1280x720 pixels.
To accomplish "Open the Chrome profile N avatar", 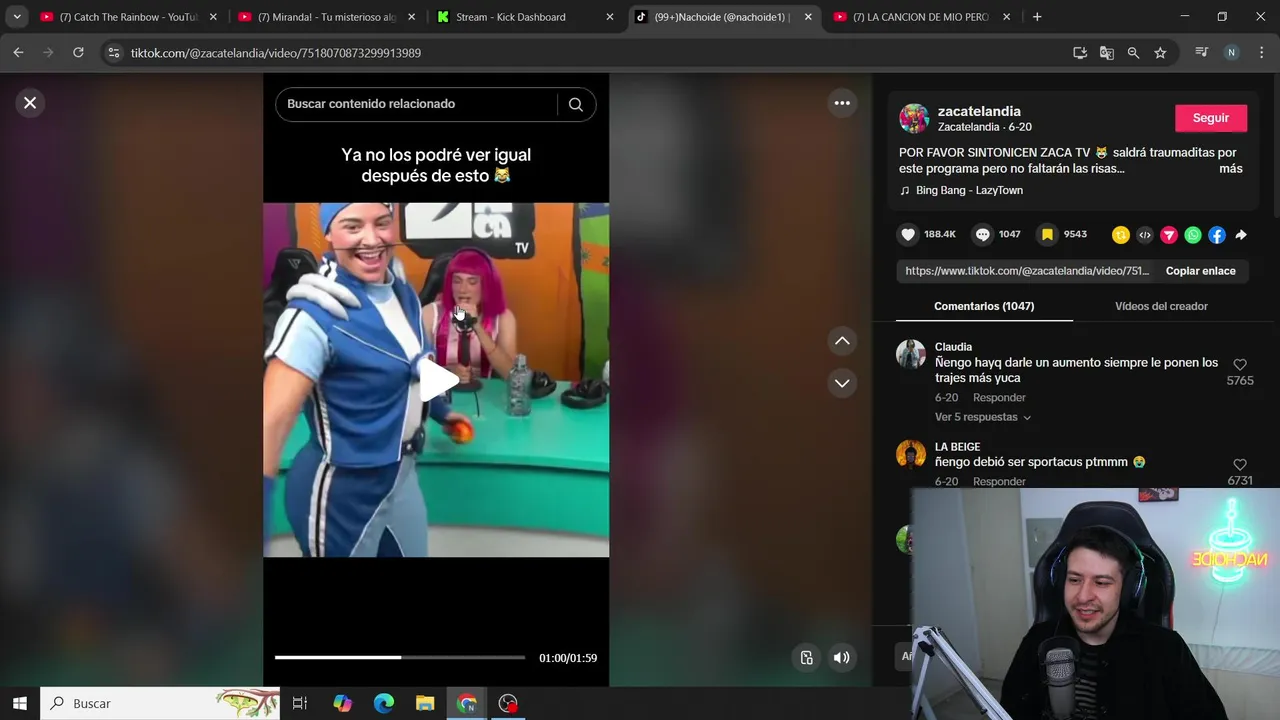I will click(1231, 53).
